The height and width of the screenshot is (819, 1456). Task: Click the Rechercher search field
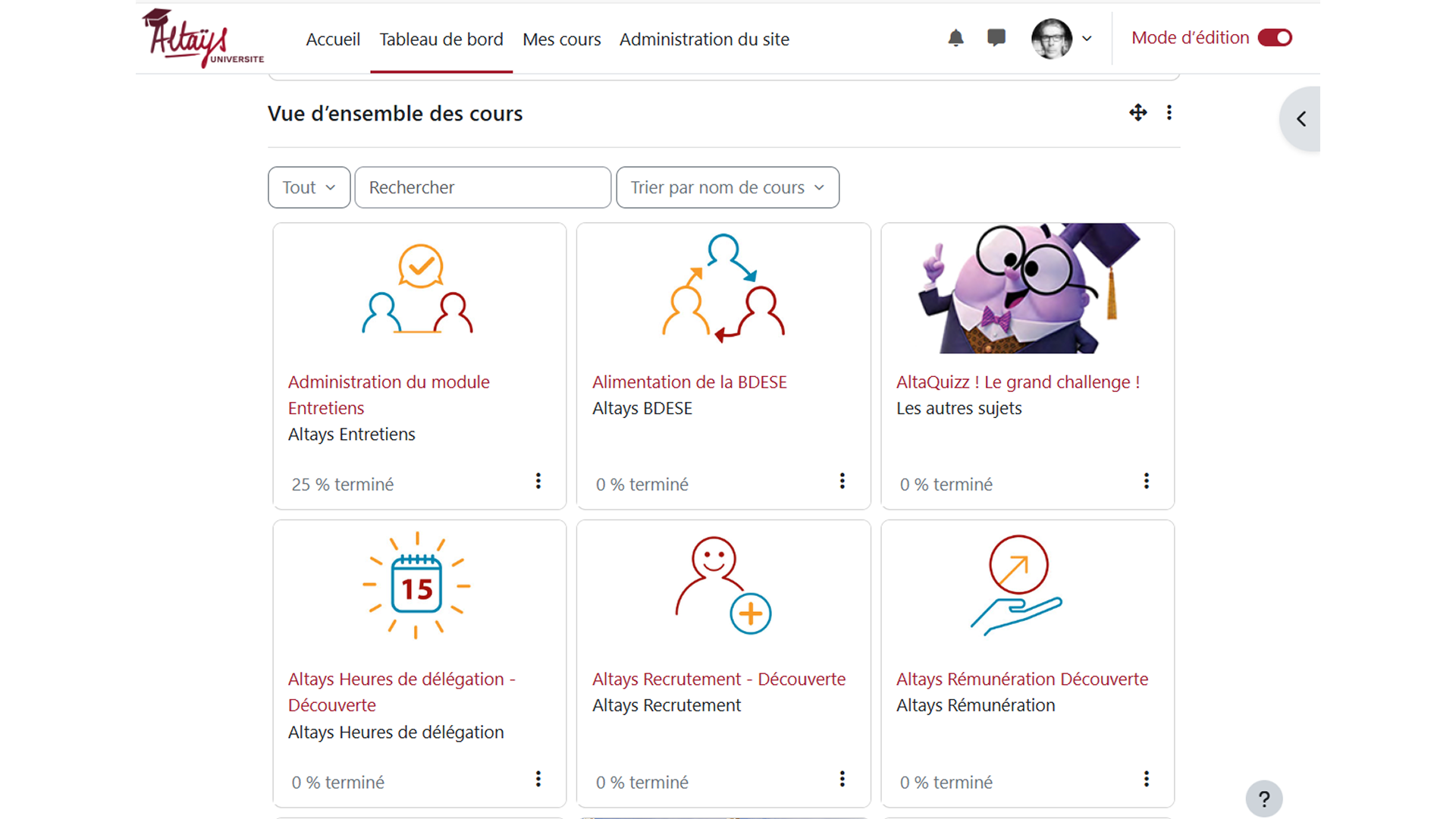pyautogui.click(x=482, y=187)
